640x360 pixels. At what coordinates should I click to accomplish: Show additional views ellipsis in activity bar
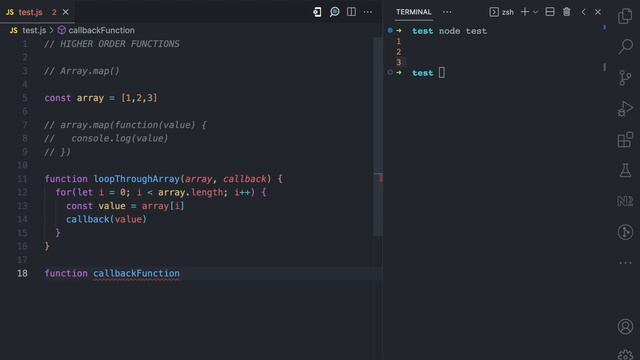point(625,263)
